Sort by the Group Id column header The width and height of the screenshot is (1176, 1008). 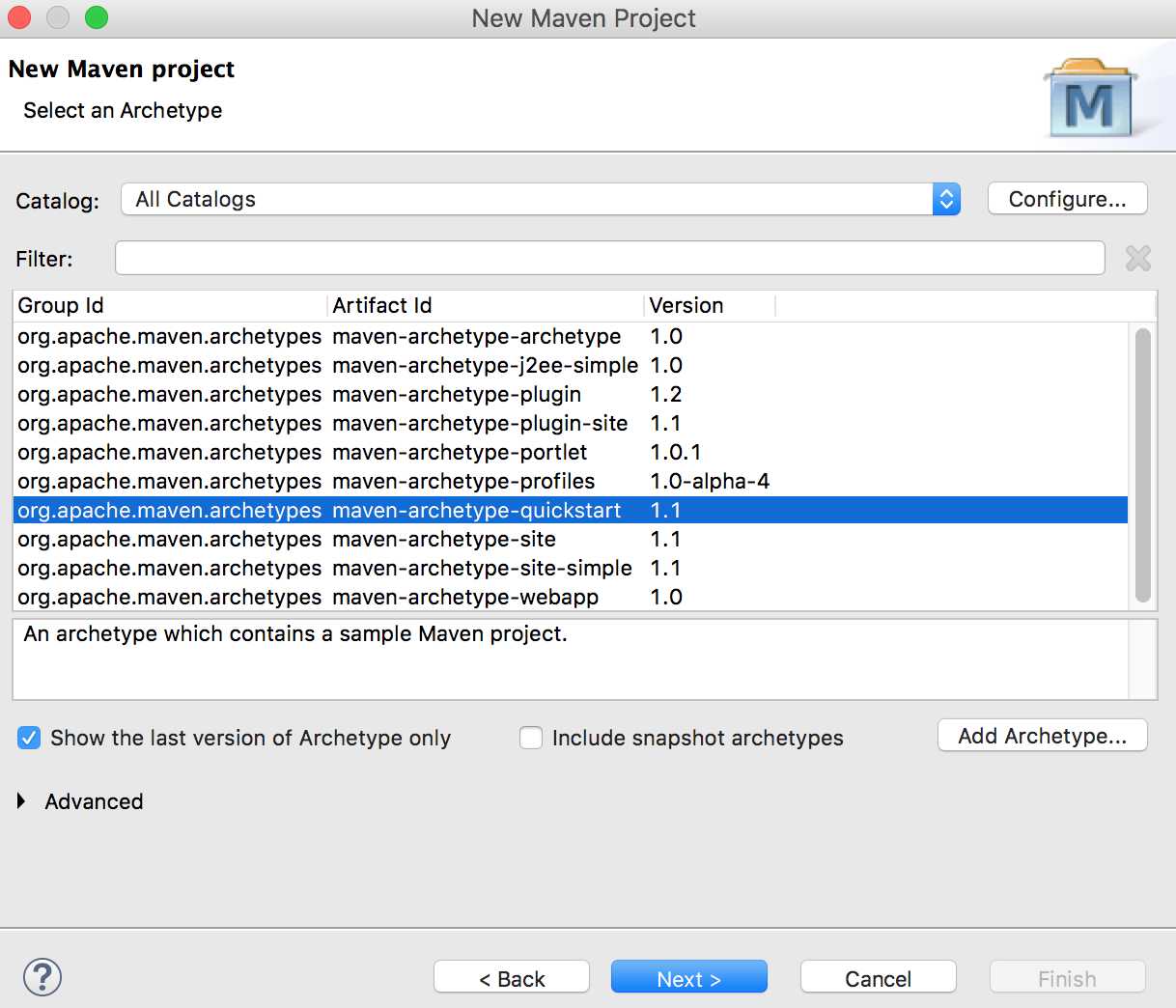(x=170, y=305)
